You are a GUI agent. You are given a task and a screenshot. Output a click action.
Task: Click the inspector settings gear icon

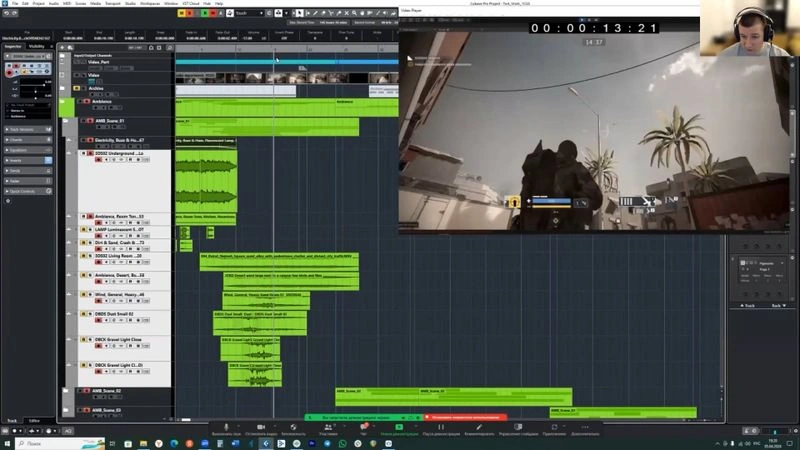[x=8, y=201]
